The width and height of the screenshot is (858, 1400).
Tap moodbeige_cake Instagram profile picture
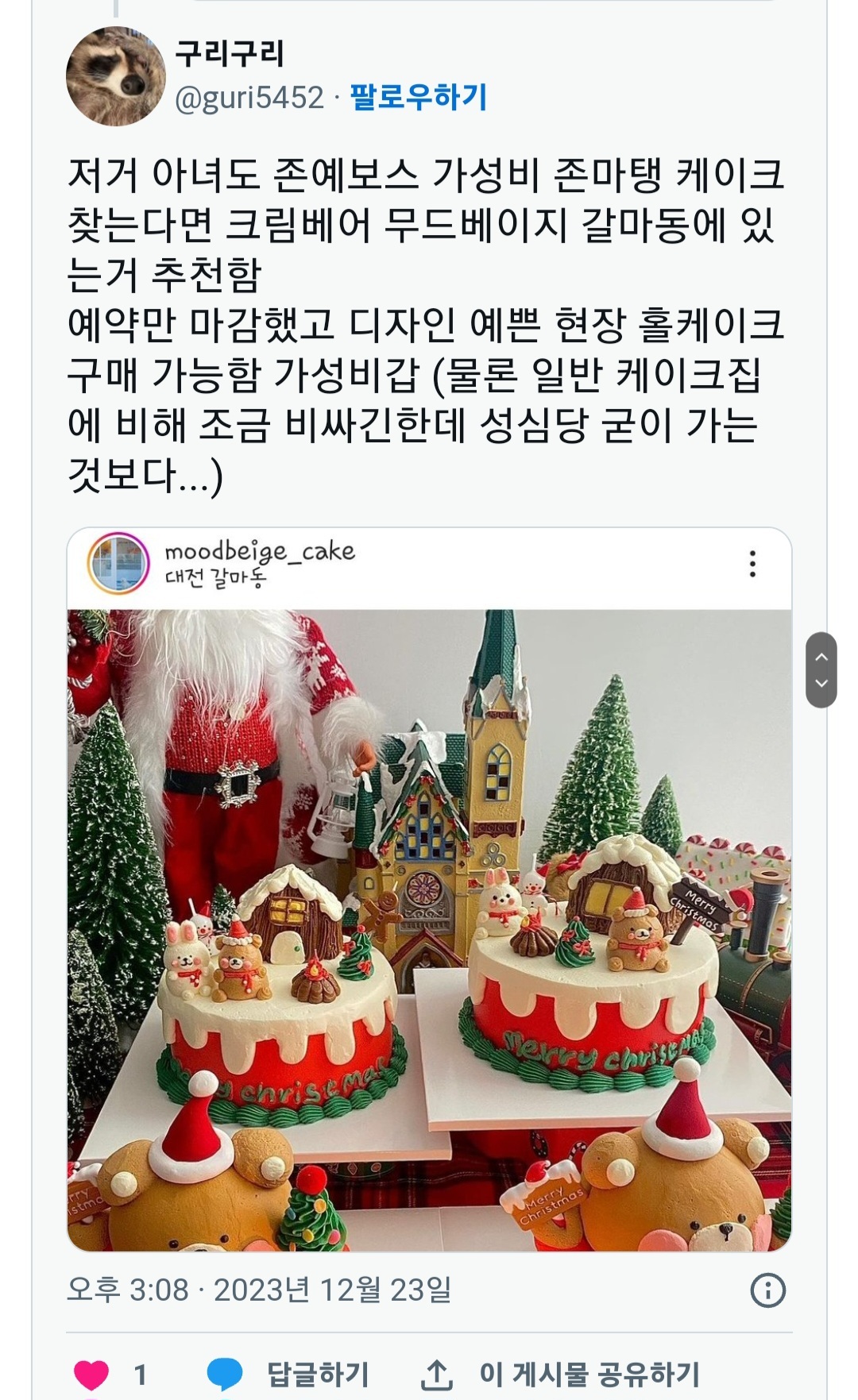point(118,563)
